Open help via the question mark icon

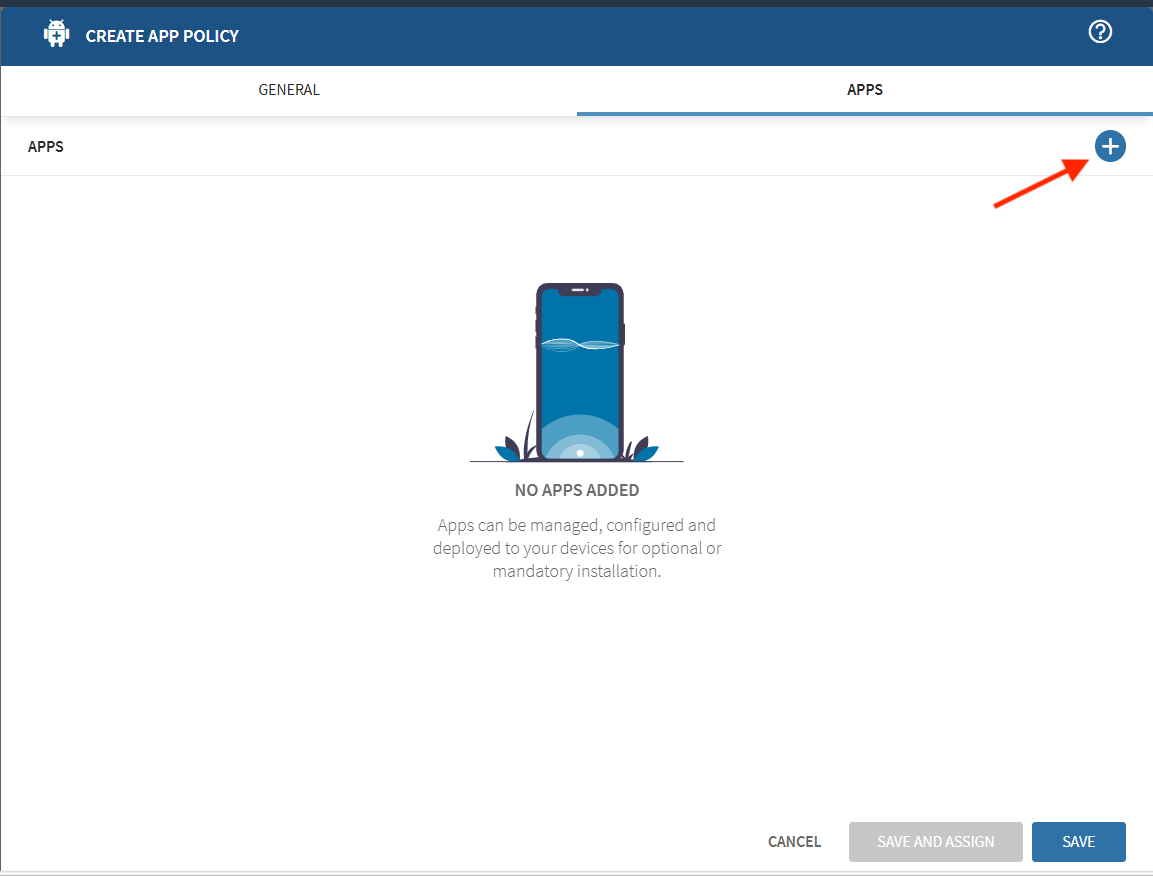(1100, 32)
